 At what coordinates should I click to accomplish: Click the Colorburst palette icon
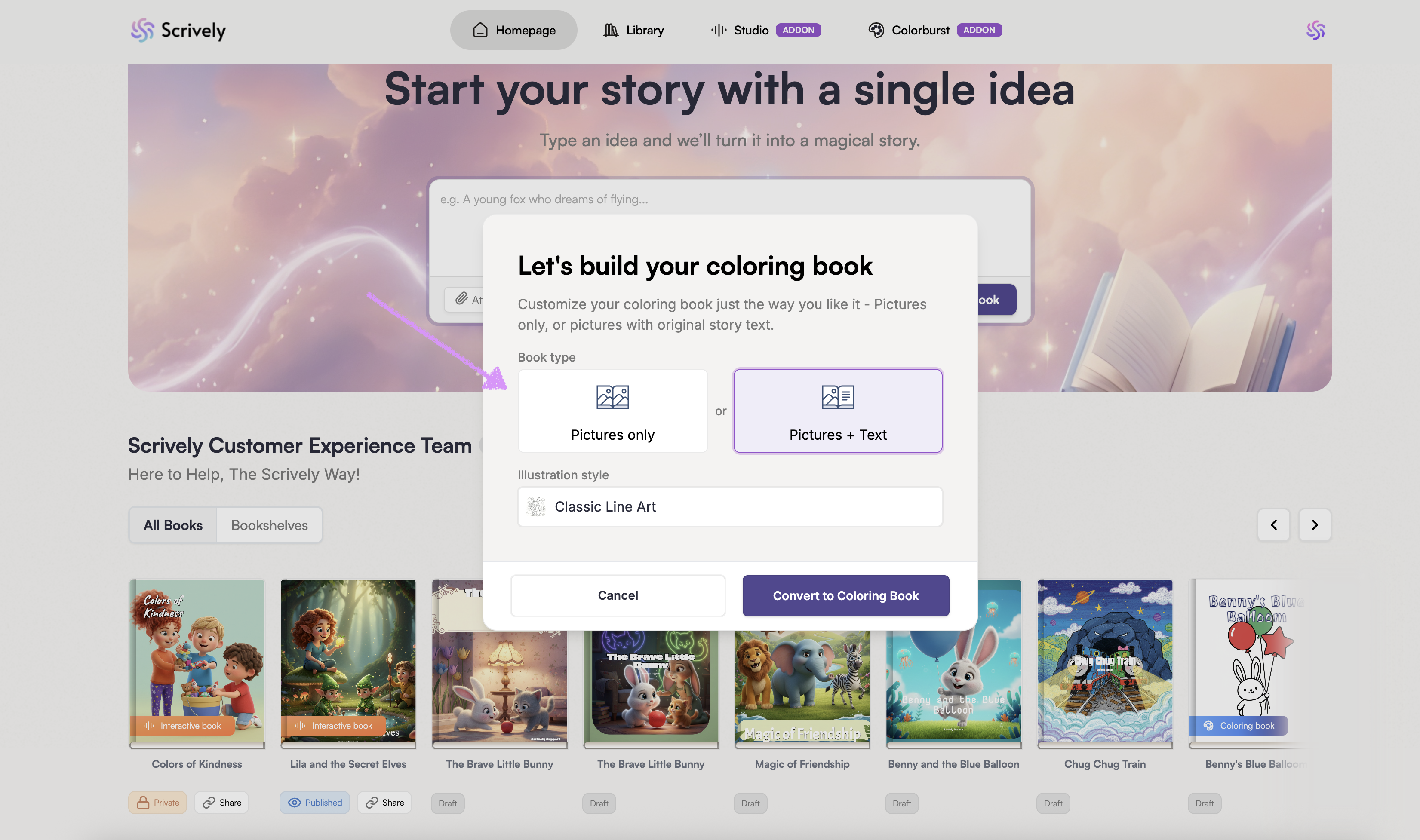click(876, 30)
